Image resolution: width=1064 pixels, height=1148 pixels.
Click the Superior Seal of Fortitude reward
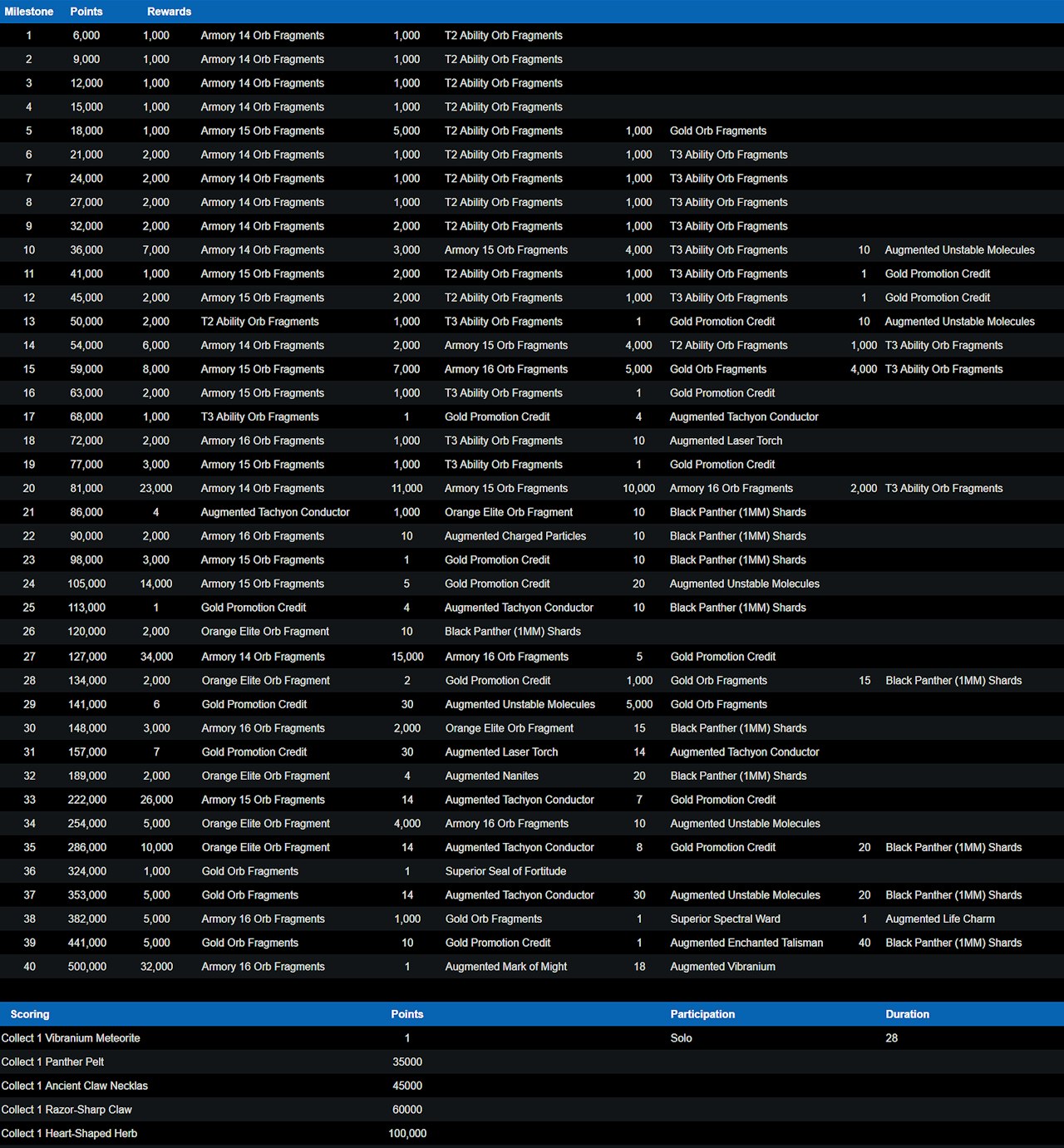[x=505, y=871]
